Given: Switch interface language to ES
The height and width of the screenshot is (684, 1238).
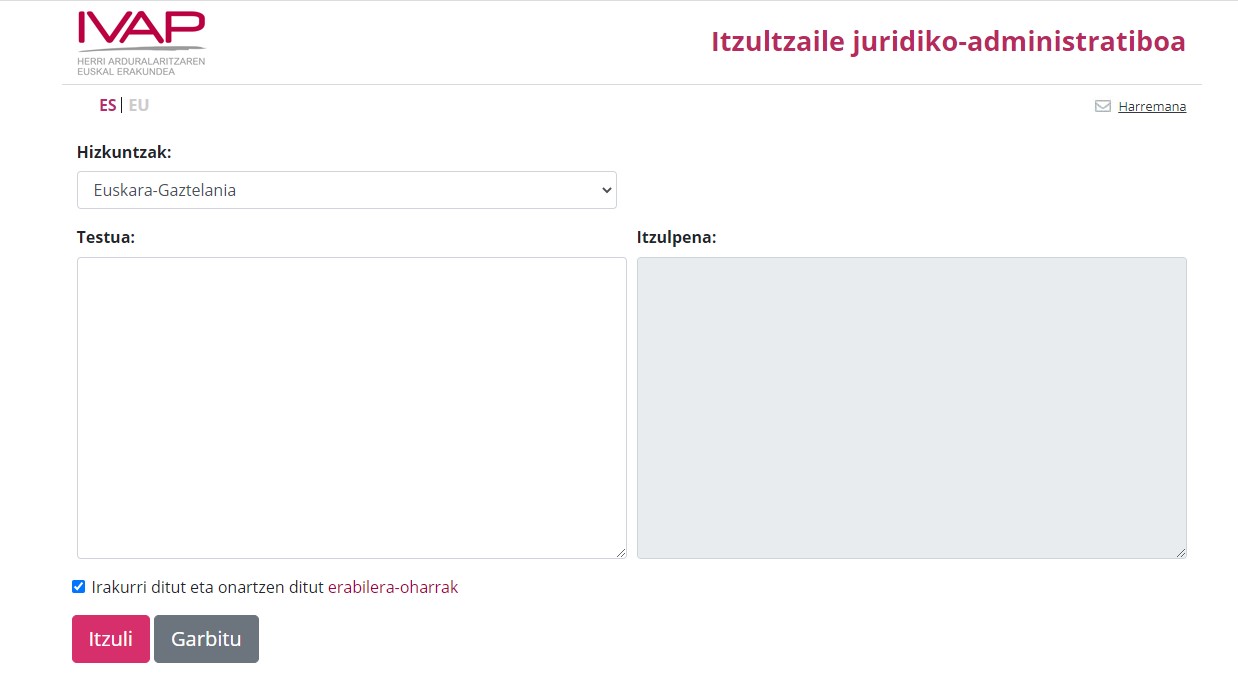Looking at the screenshot, I should pyautogui.click(x=107, y=105).
